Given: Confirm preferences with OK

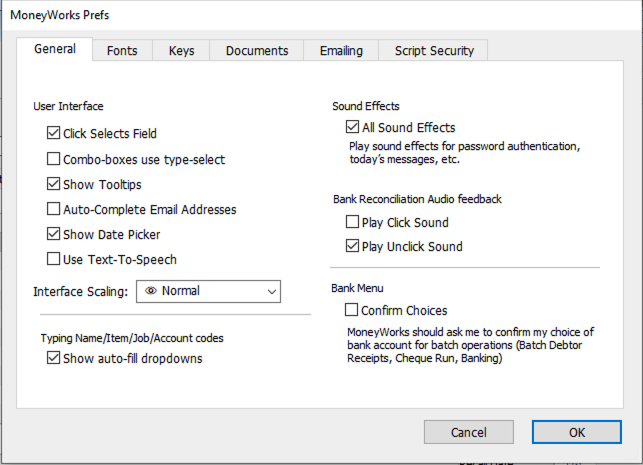Looking at the screenshot, I should 577,432.
